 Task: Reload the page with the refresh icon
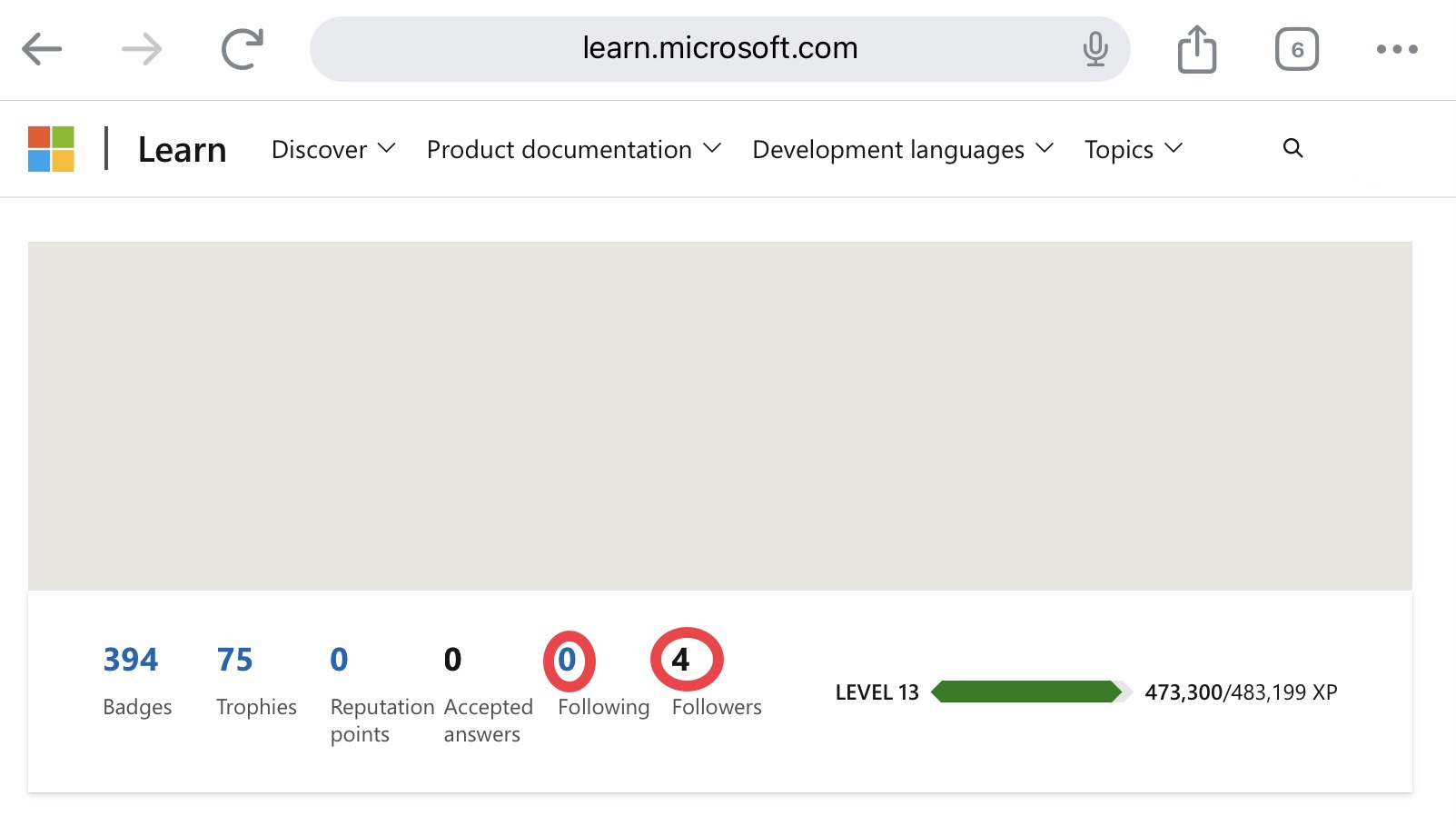243,49
